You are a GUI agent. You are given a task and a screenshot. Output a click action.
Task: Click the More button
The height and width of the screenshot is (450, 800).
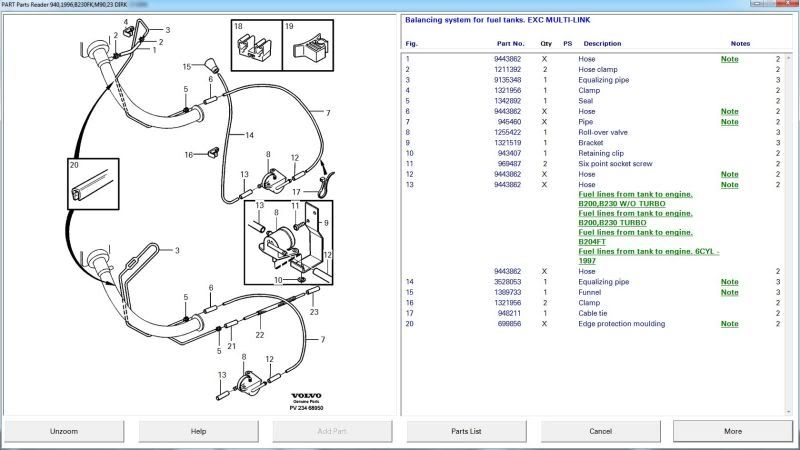click(x=733, y=431)
